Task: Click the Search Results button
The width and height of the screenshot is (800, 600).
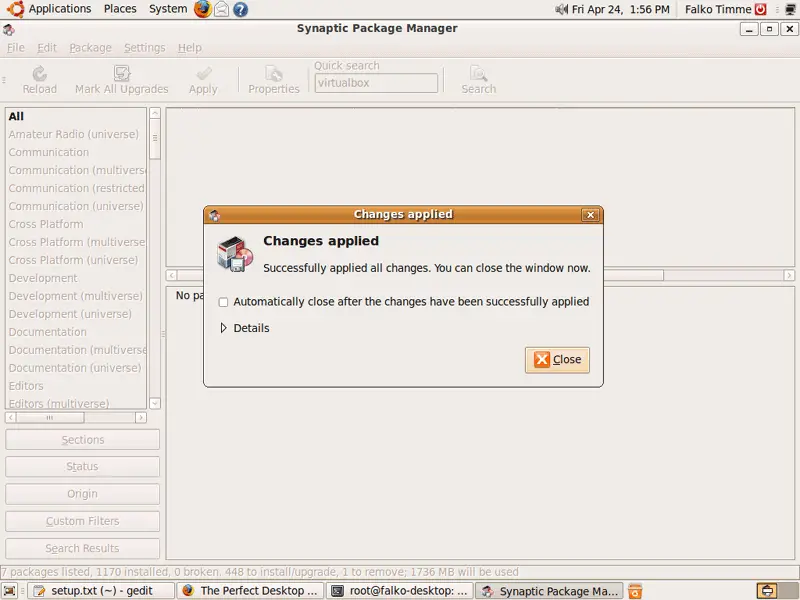Action: [83, 548]
